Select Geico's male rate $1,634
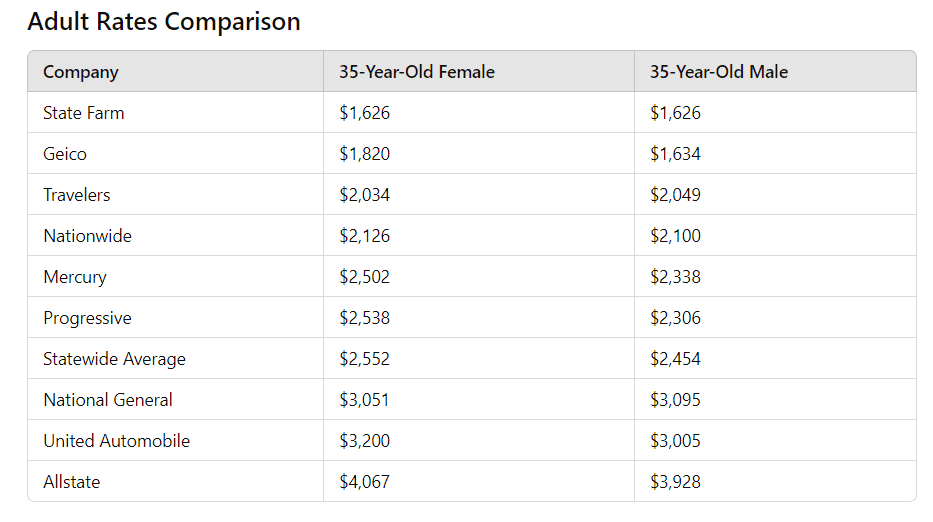933x522 pixels. point(676,154)
